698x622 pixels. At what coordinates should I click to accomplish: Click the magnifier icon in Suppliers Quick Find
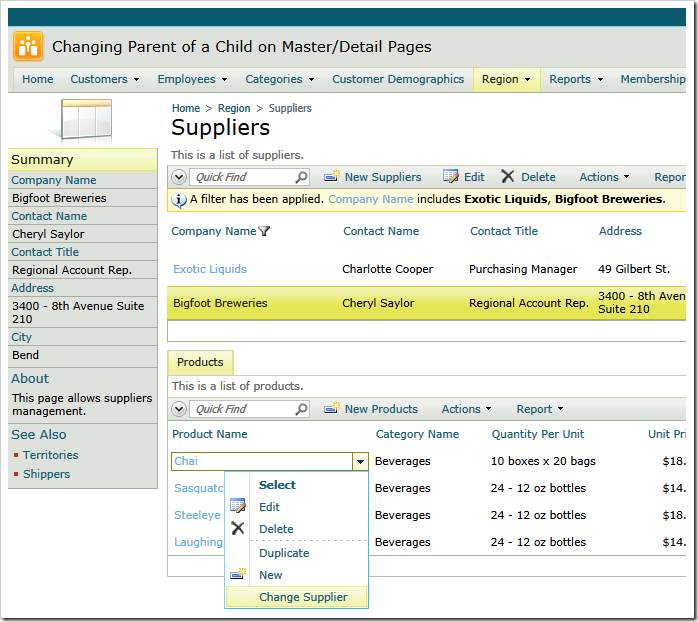click(x=301, y=177)
